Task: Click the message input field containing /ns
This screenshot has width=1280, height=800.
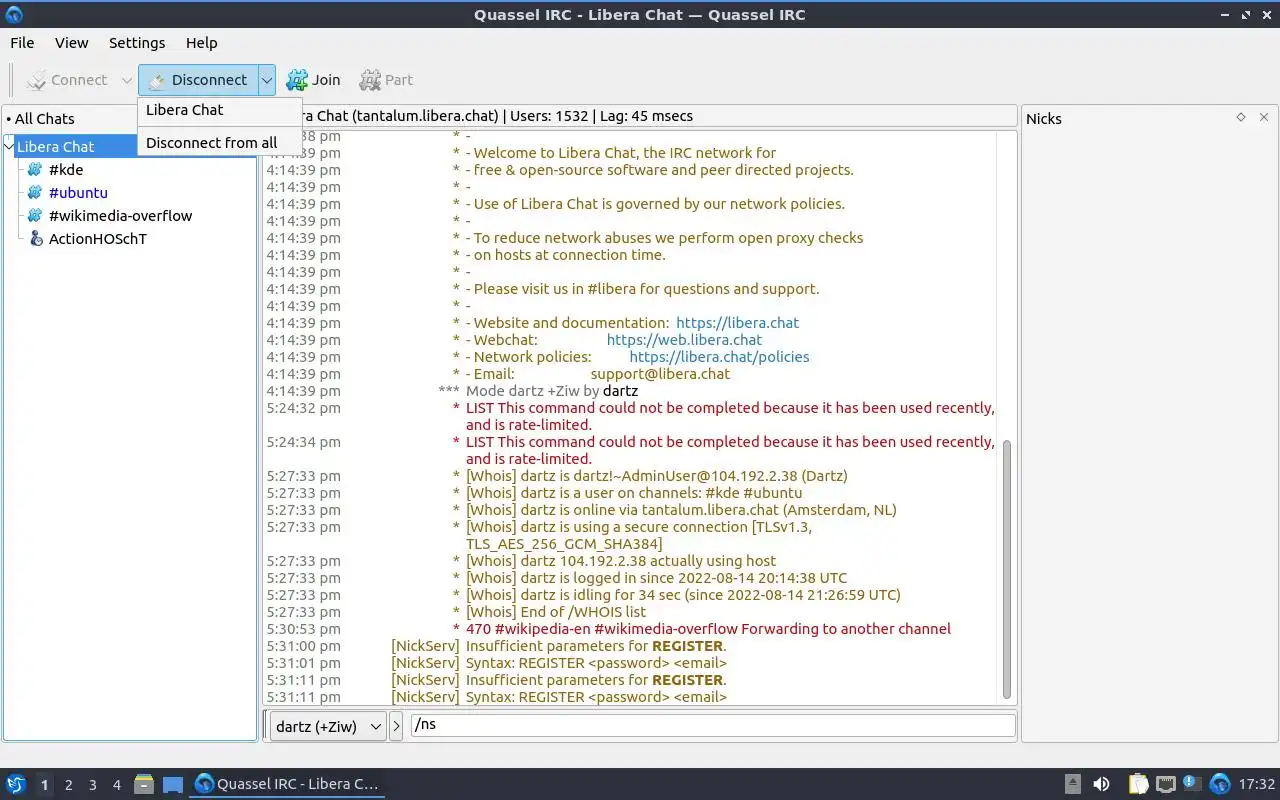Action: tap(713, 725)
